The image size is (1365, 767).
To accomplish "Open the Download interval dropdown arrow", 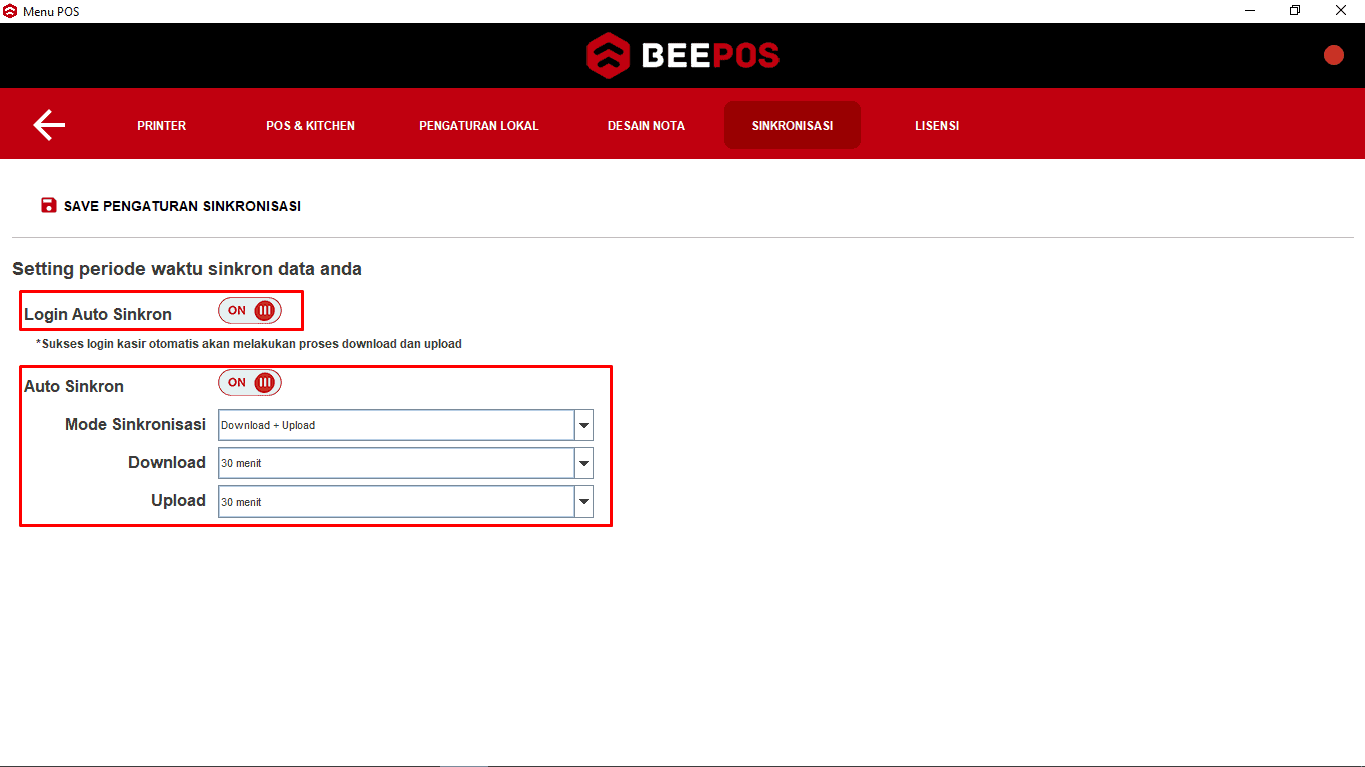I will click(x=584, y=463).
